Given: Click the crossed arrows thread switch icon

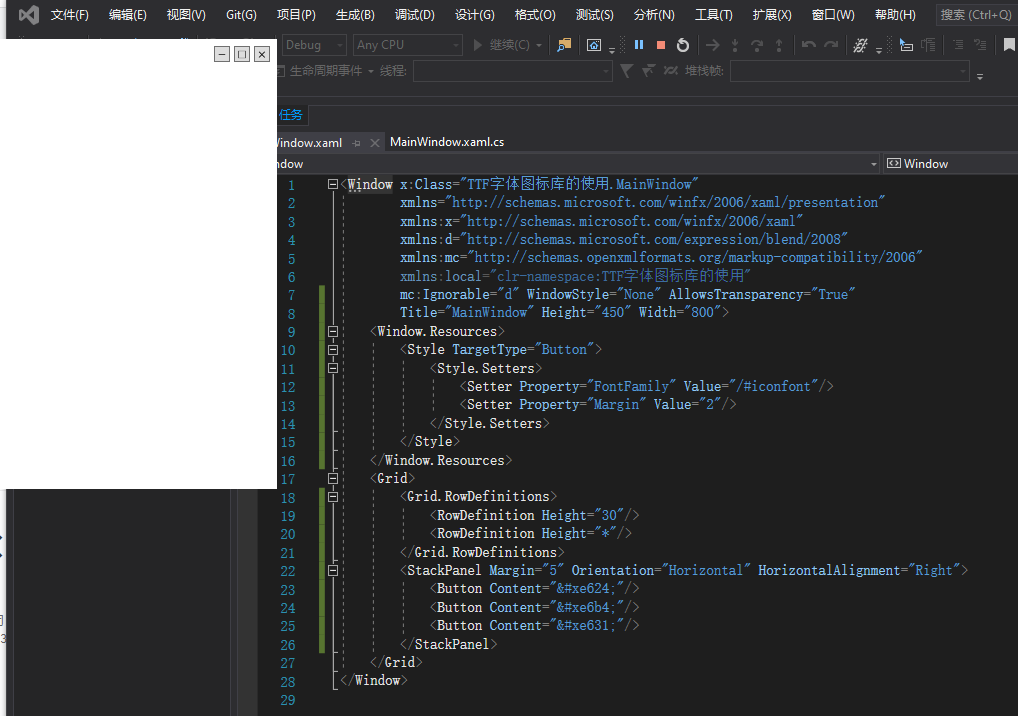Looking at the screenshot, I should (x=671, y=70).
